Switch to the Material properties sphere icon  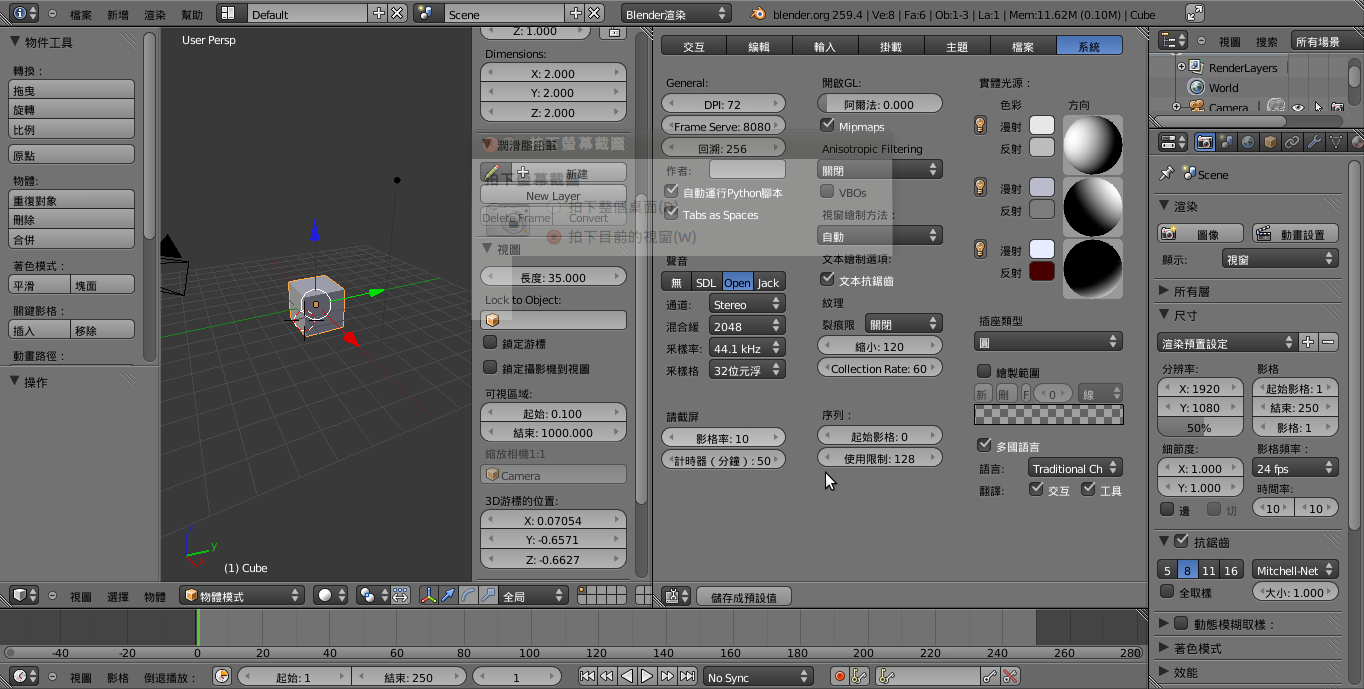[1356, 142]
